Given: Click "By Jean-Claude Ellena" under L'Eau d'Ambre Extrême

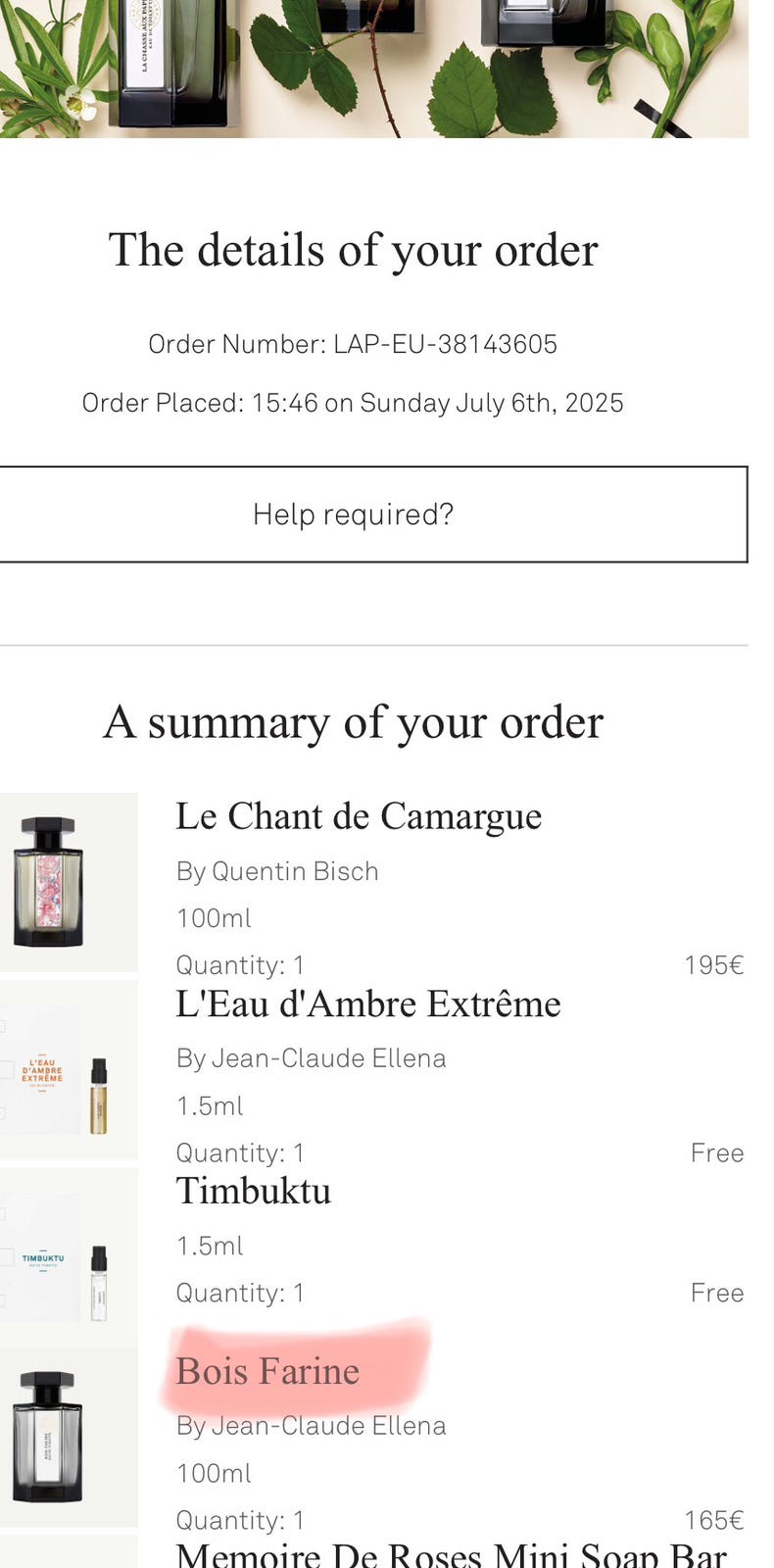Looking at the screenshot, I should pos(311,1058).
